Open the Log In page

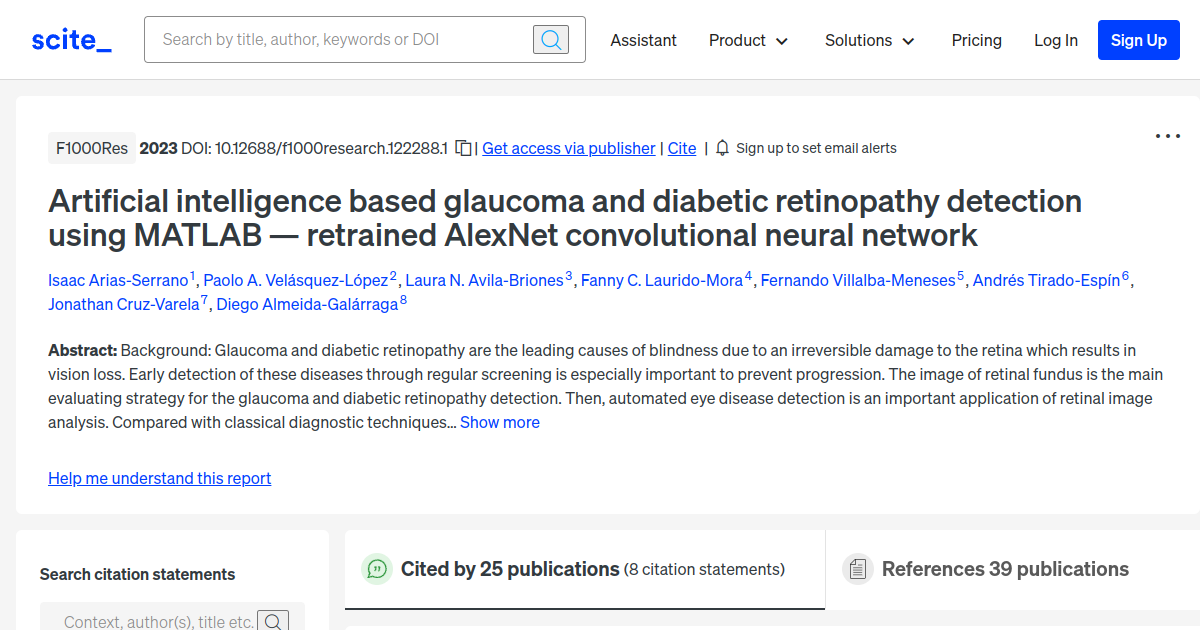click(1056, 40)
